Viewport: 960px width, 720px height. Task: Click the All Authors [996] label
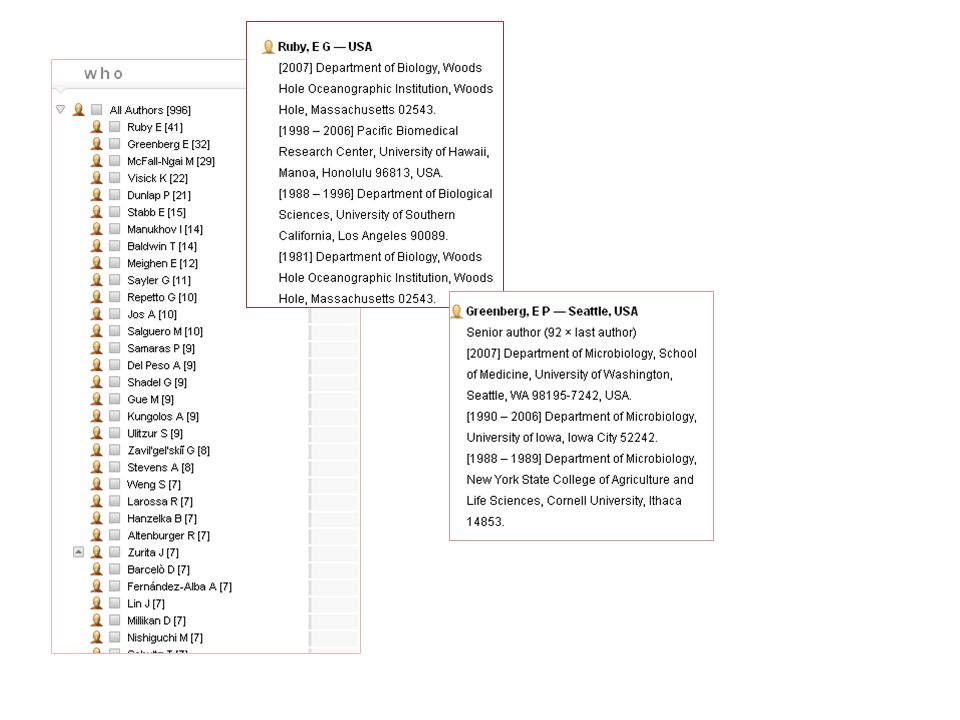150,110
